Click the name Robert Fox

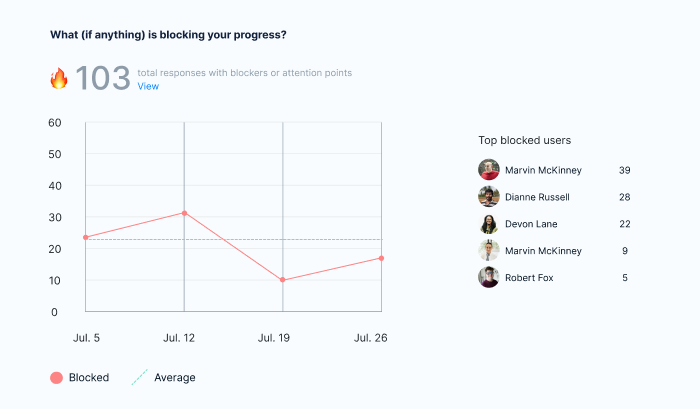[x=533, y=277]
